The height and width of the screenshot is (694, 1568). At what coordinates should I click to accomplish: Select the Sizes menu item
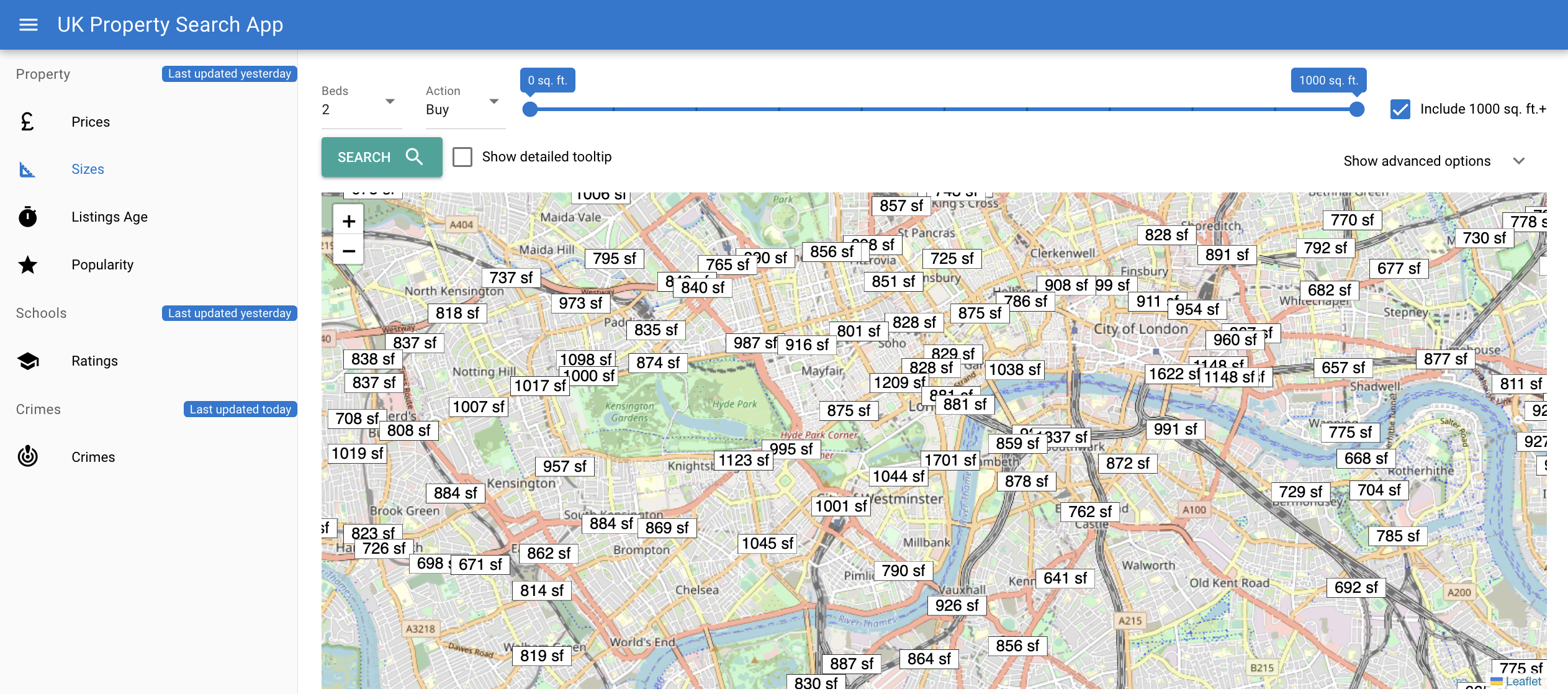coord(149,169)
